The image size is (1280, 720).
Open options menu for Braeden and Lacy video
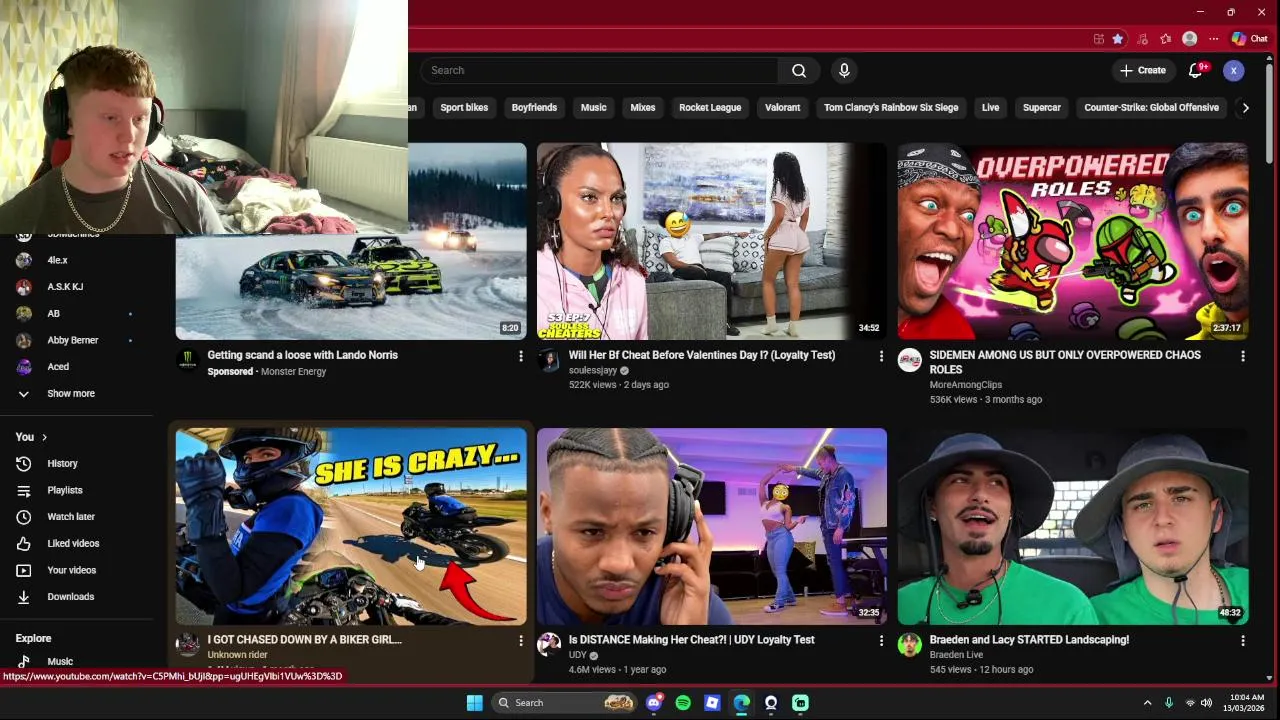click(x=1243, y=640)
